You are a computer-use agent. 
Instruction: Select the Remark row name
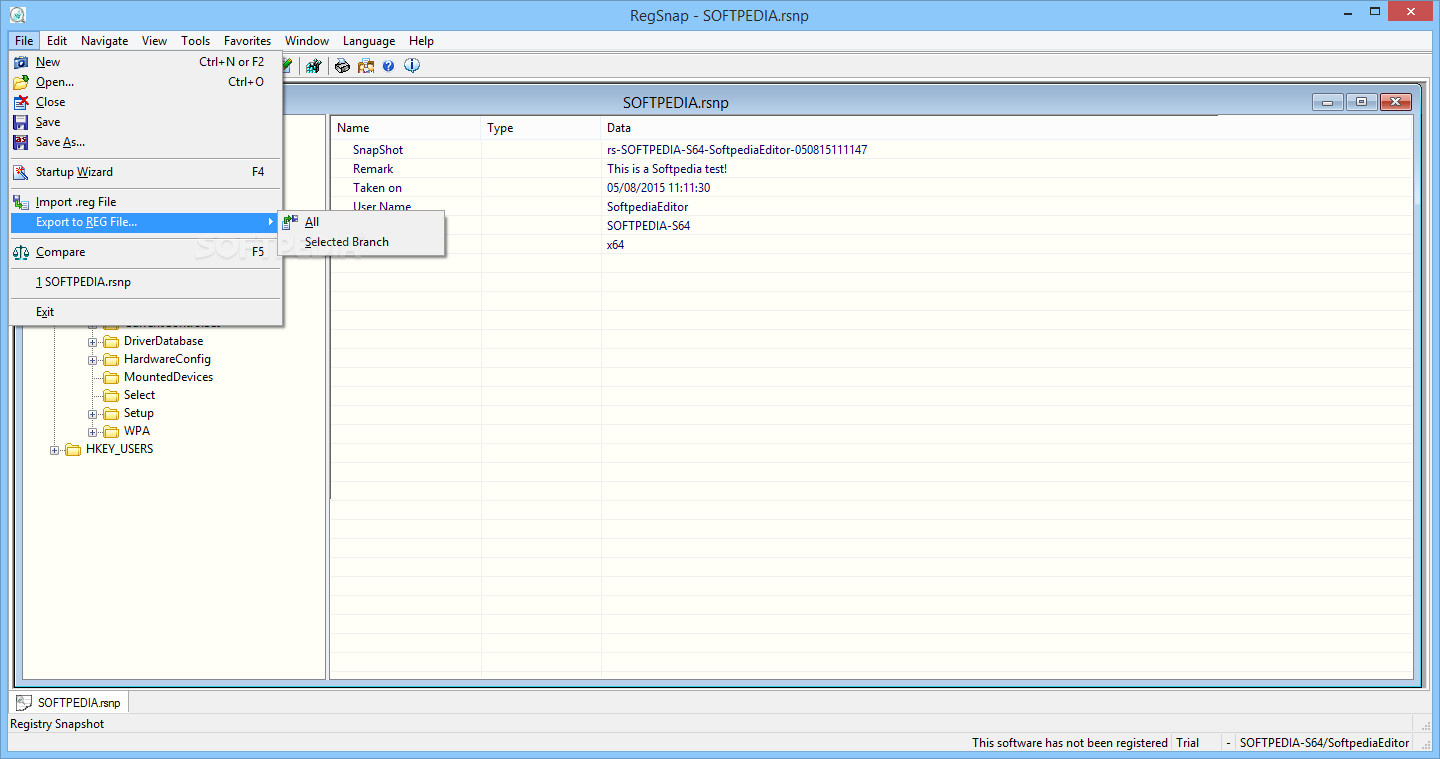pyautogui.click(x=373, y=169)
